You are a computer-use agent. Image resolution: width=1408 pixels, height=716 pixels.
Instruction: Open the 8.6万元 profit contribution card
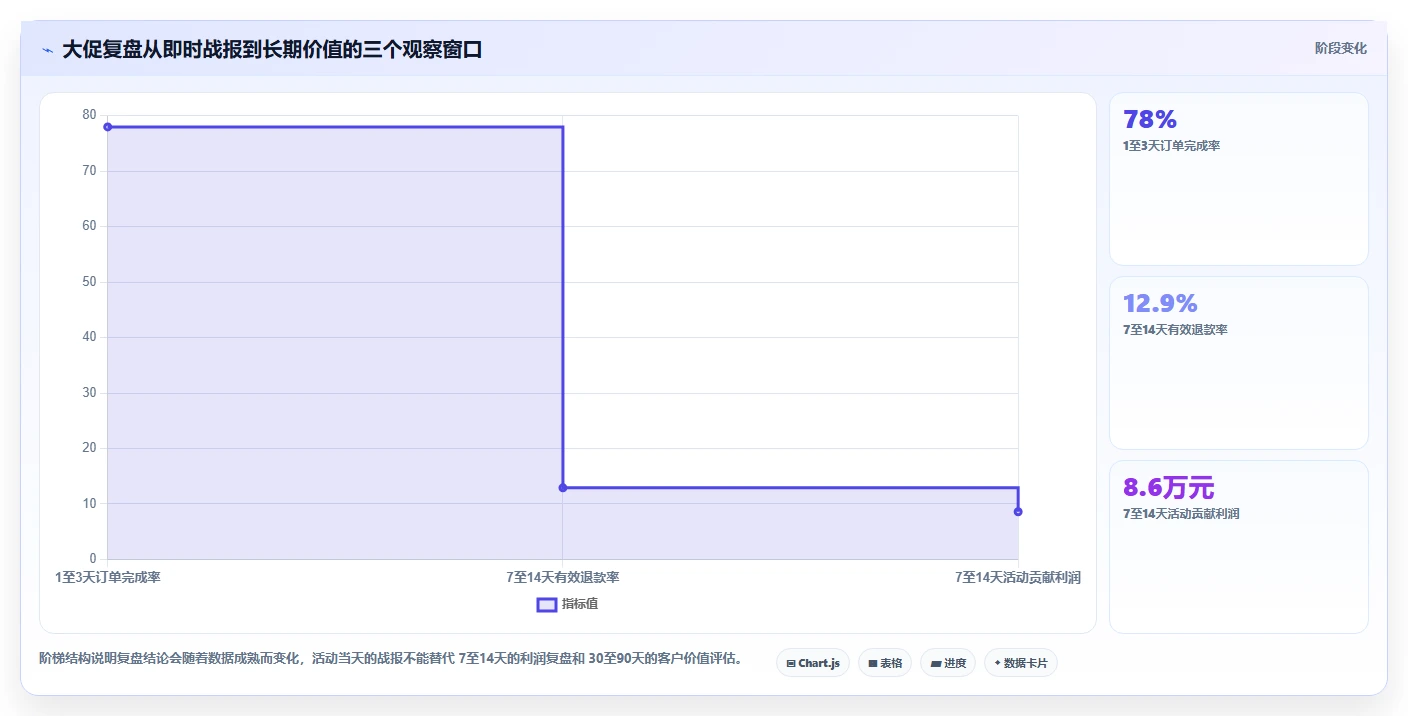1238,547
